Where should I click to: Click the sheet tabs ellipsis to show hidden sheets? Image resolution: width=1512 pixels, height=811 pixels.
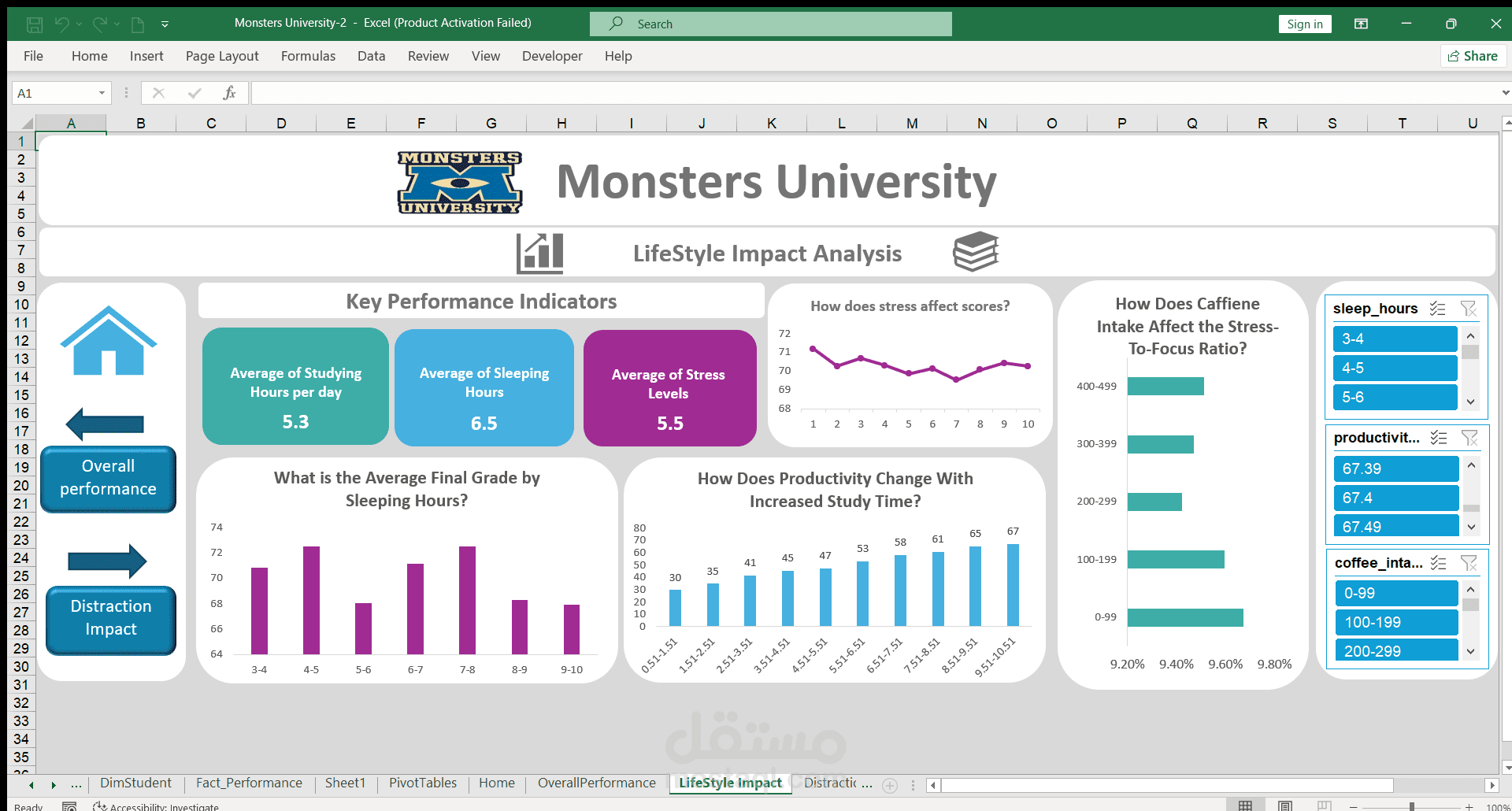tap(76, 784)
